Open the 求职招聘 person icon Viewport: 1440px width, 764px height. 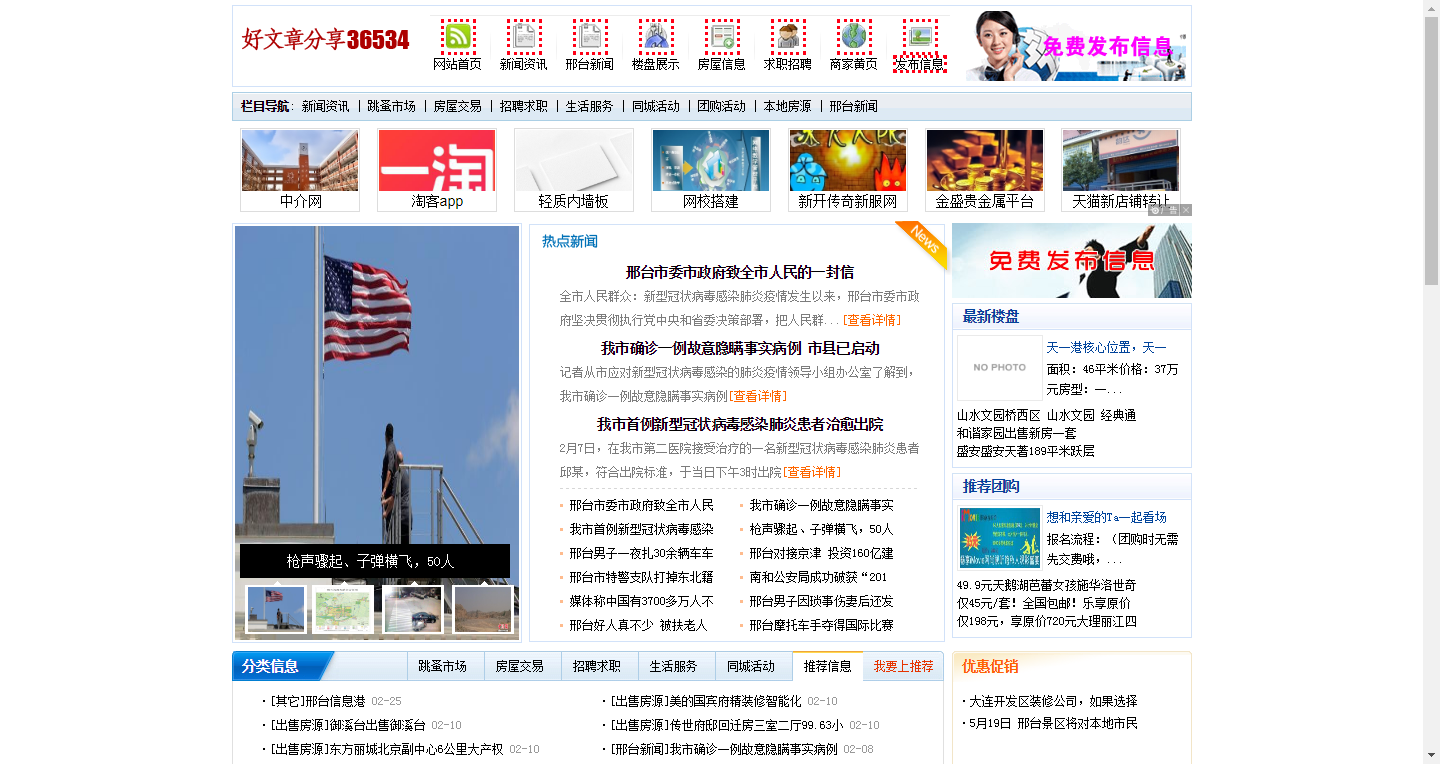(x=788, y=37)
